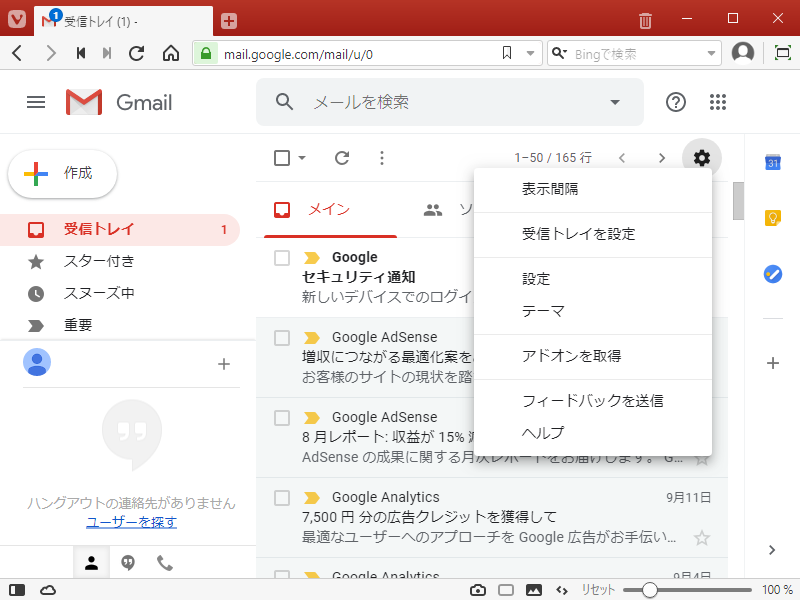Viewport: 800px width, 600px height.
Task: Open 受信トレイ folder in sidebar
Action: 120,230
